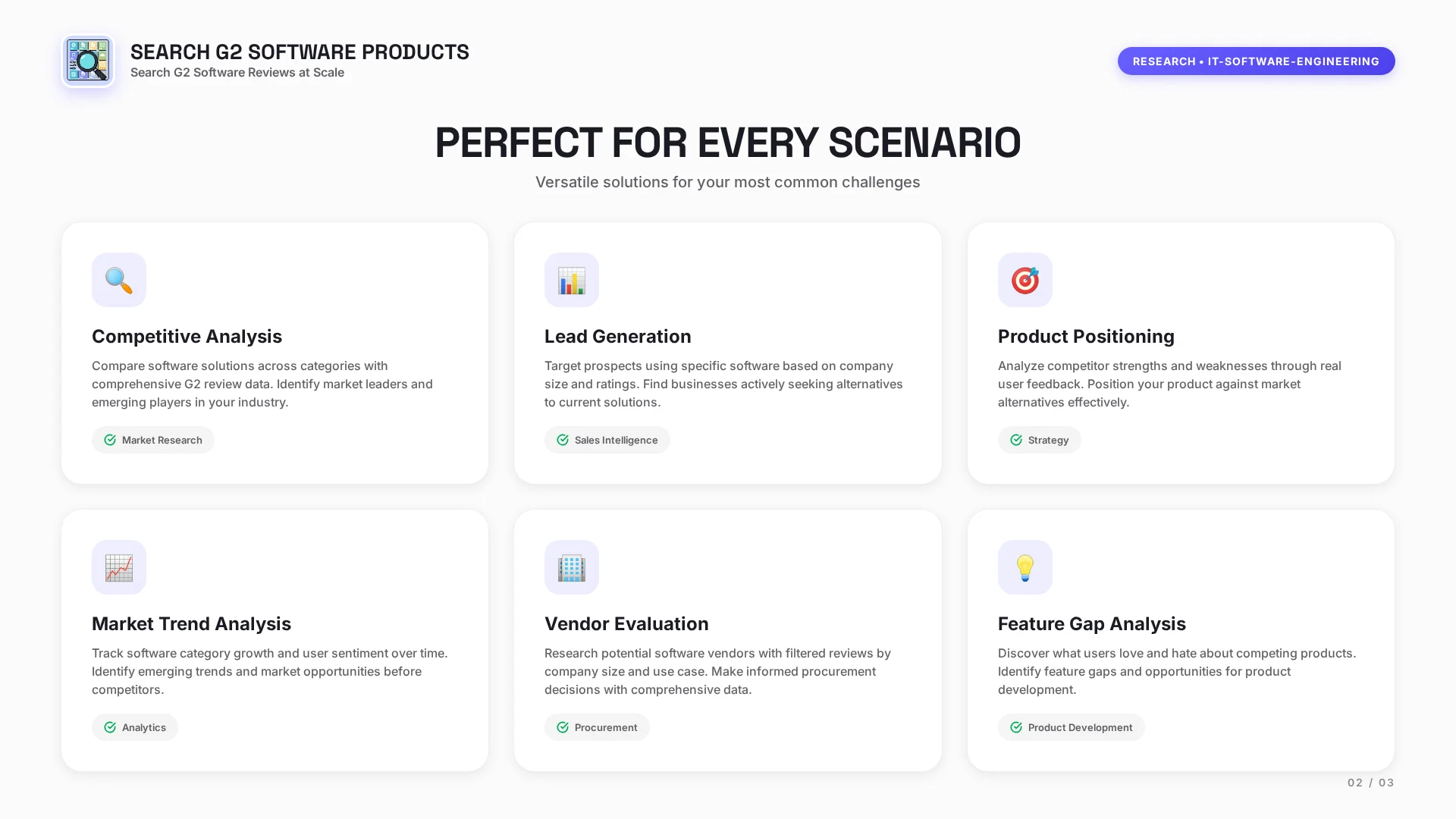Click the G2 search app logo icon
1456x819 pixels.
[x=88, y=61]
